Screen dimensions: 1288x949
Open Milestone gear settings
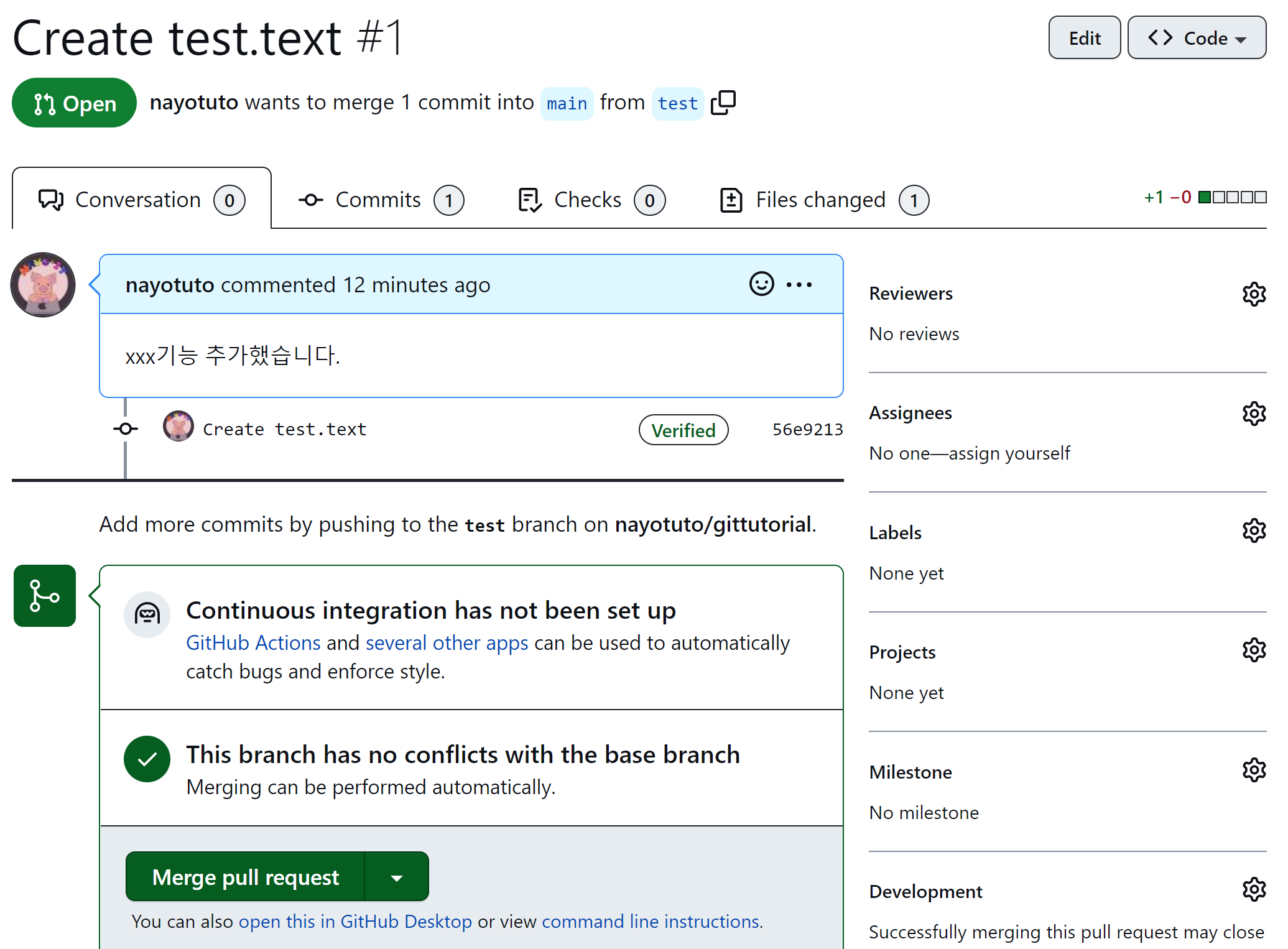click(1254, 770)
